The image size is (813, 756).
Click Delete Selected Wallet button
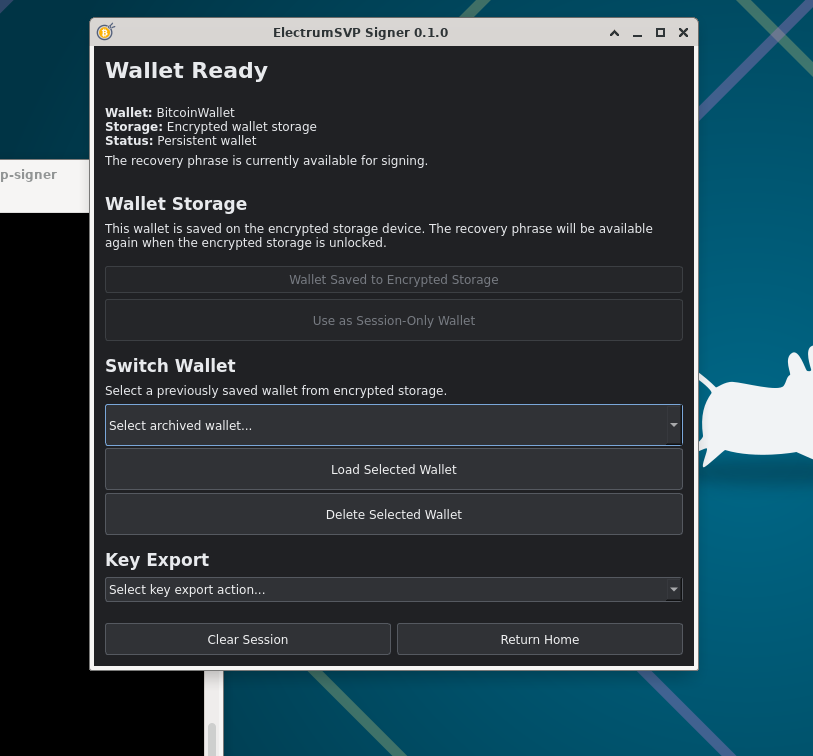394,514
